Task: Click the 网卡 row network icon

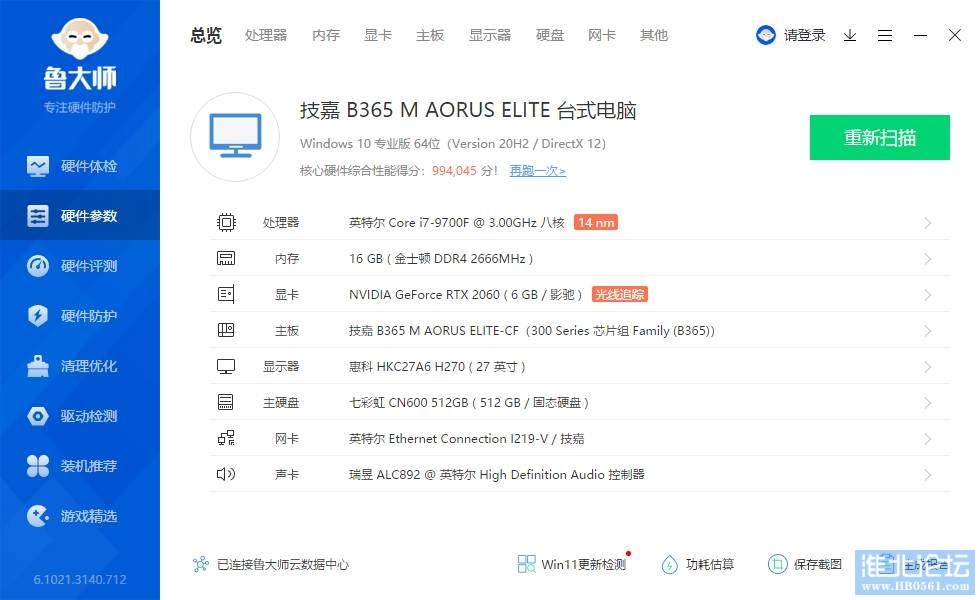Action: coord(226,438)
